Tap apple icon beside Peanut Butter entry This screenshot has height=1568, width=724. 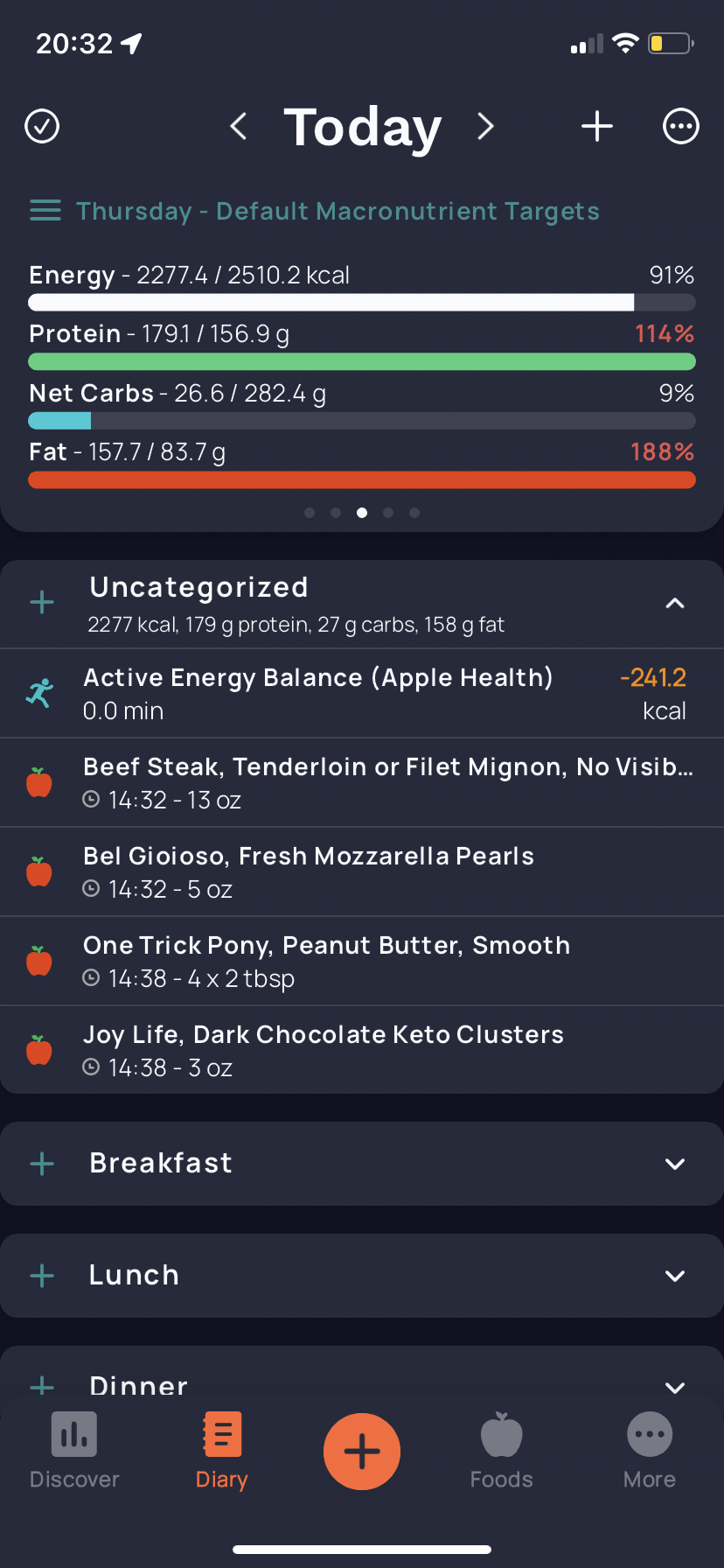[39, 961]
